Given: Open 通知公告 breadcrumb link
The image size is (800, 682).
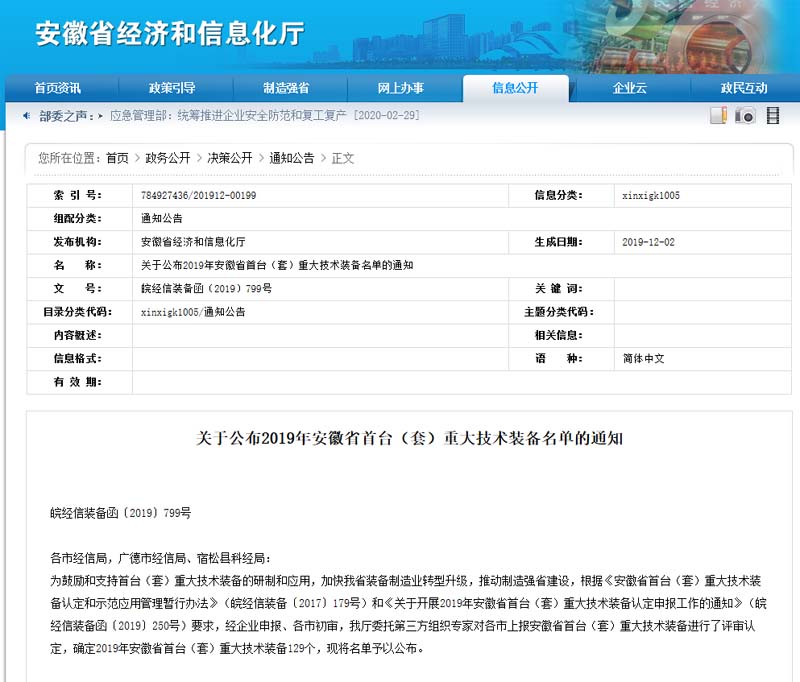Looking at the screenshot, I should click(291, 158).
